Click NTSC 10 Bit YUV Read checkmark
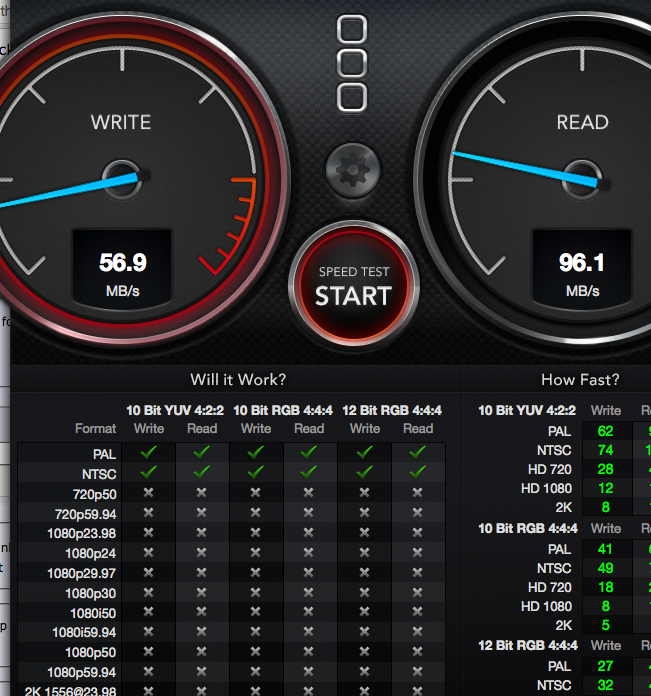Viewport: 651px width, 696px height. (x=202, y=472)
